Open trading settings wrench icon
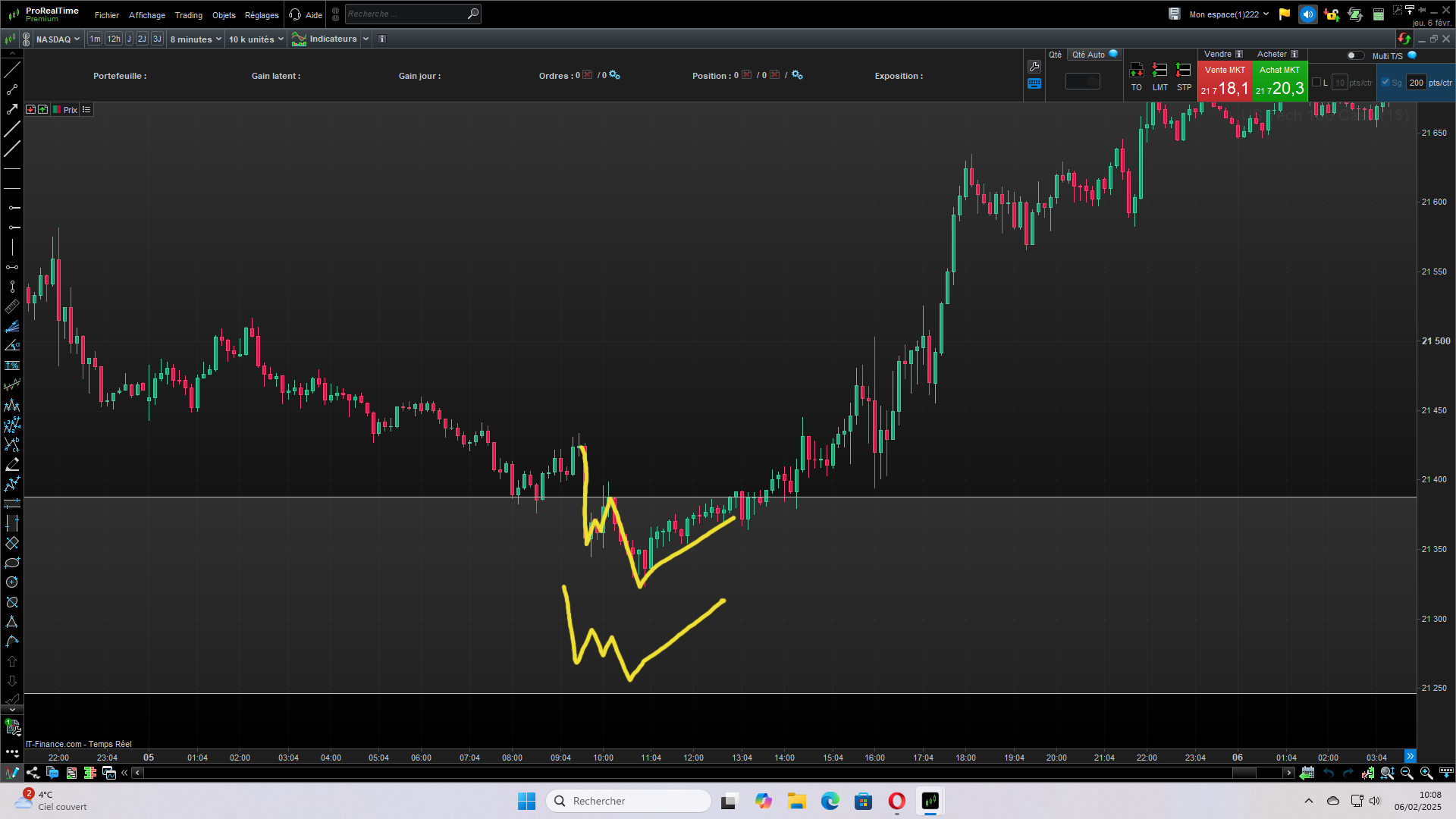The image size is (1456, 819). point(1034,67)
